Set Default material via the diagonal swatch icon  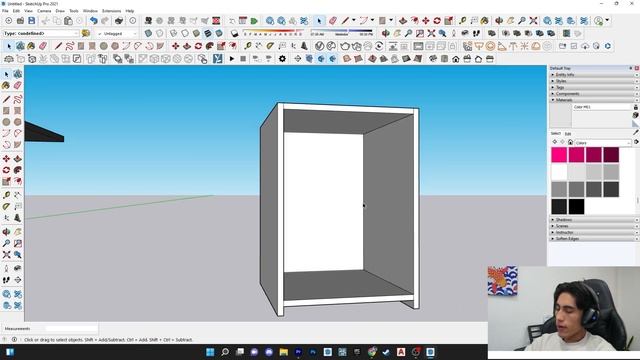point(636,123)
